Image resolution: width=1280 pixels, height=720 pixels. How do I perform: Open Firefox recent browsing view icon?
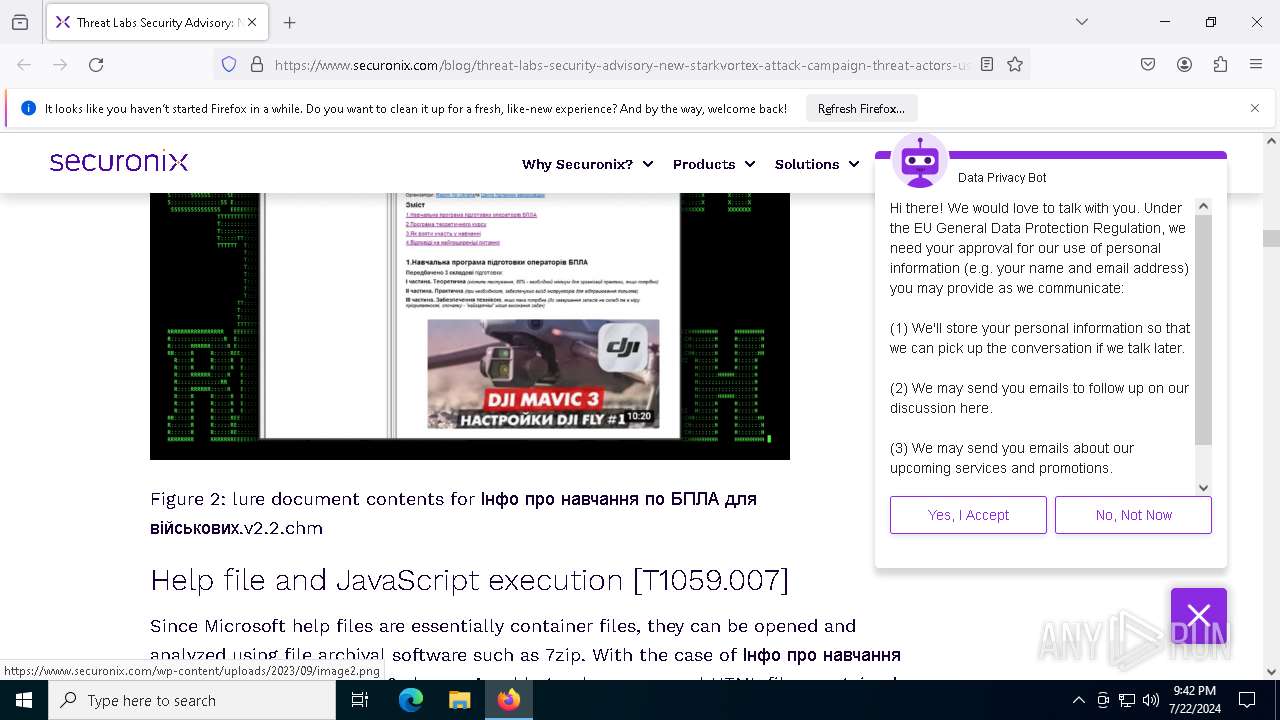[20, 22]
